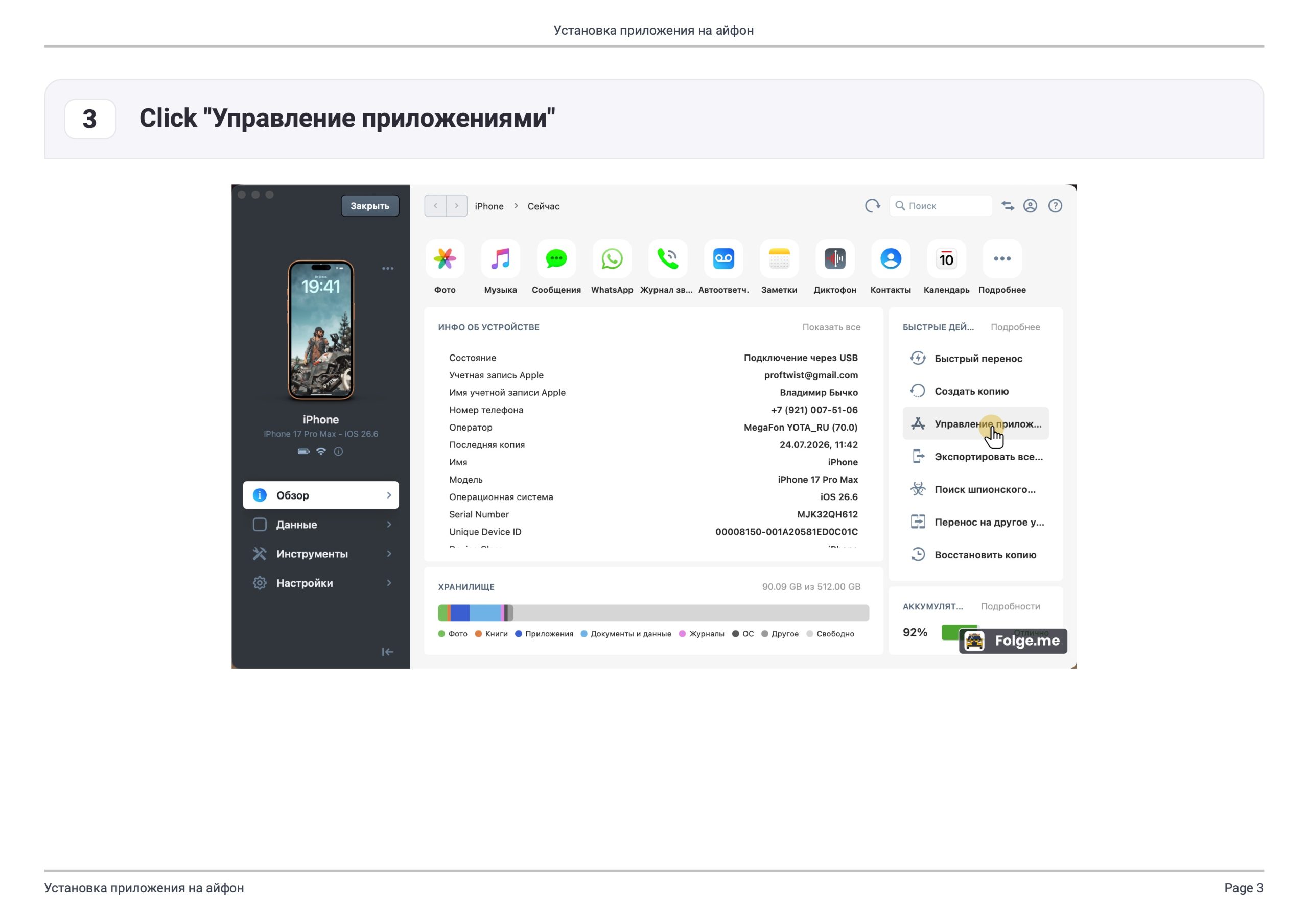Click the serial number MJK32QH612
The image size is (1308, 924).
[x=827, y=514]
